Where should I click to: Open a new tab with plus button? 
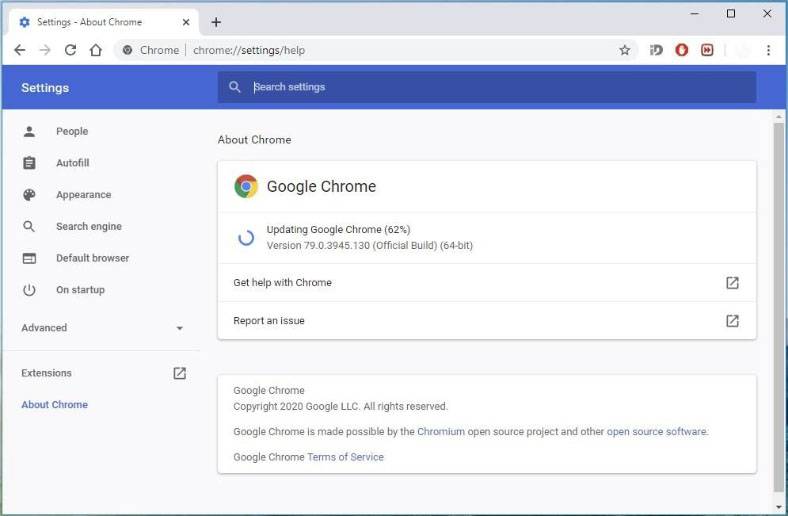click(x=216, y=22)
